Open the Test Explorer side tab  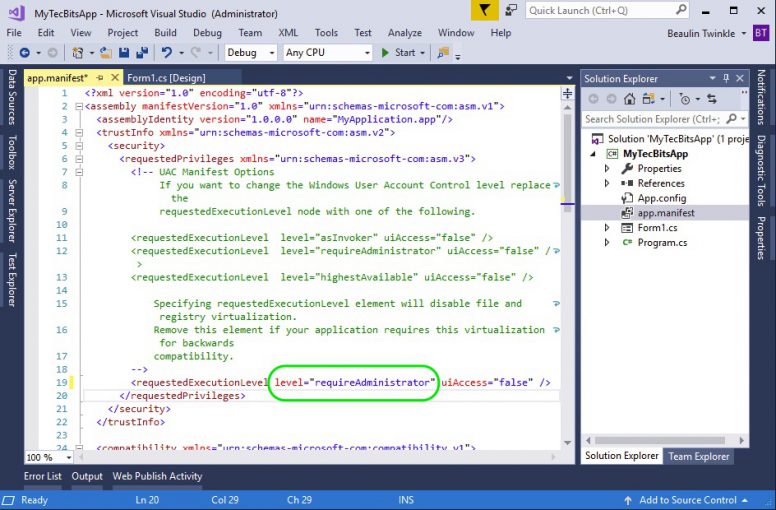coord(12,279)
